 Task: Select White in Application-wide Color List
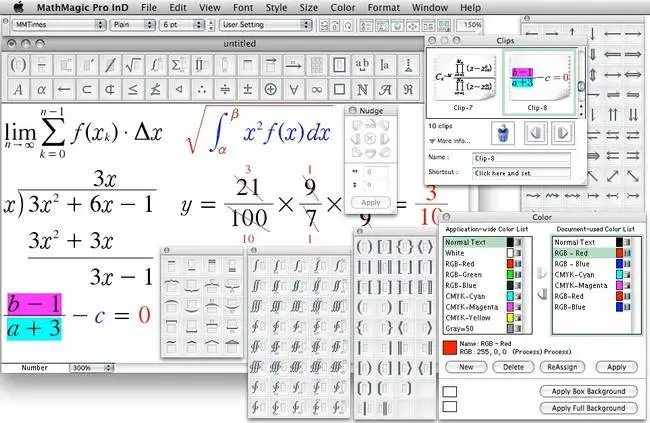coord(483,253)
